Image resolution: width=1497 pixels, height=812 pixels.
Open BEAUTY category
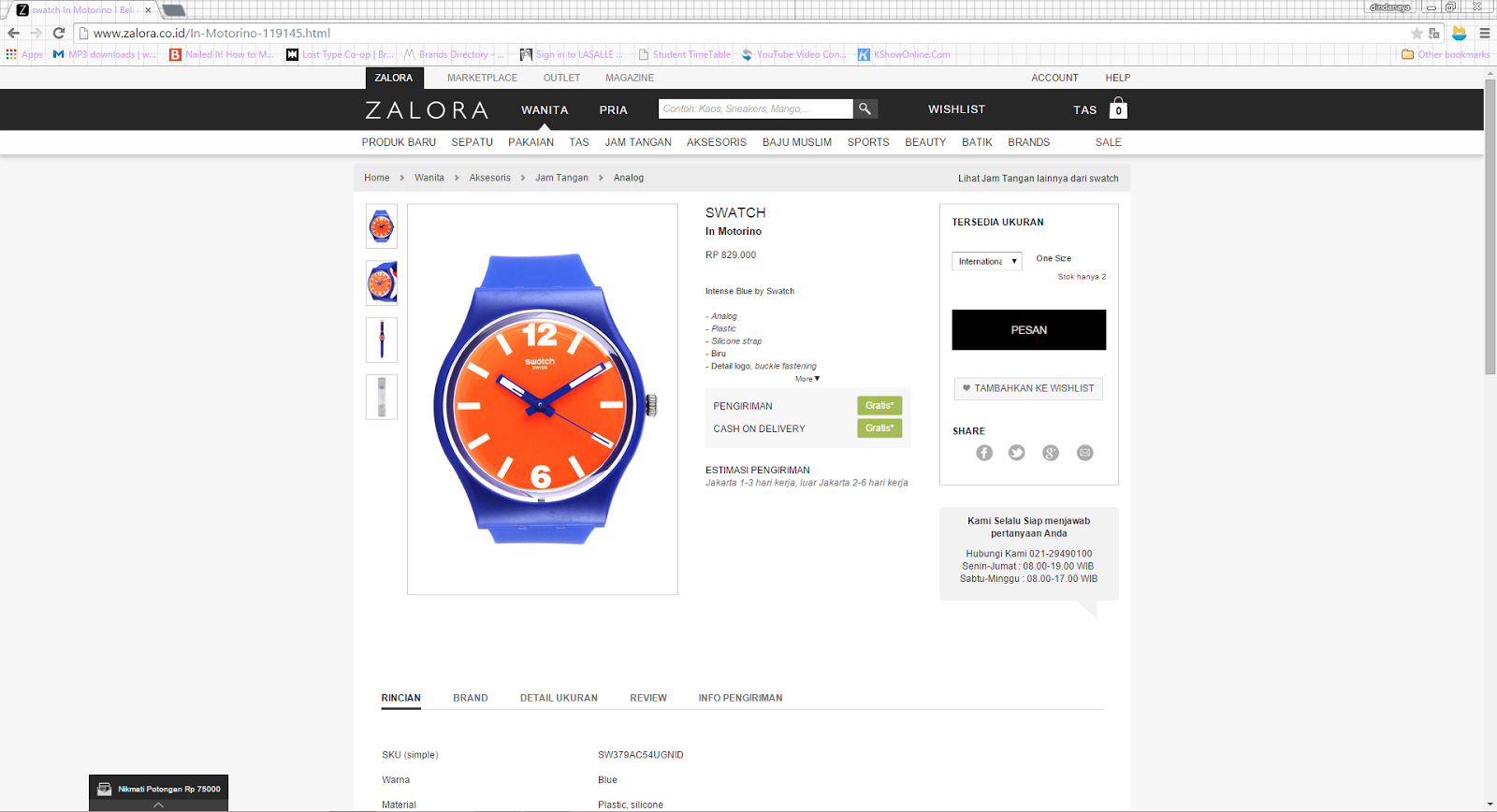click(925, 142)
